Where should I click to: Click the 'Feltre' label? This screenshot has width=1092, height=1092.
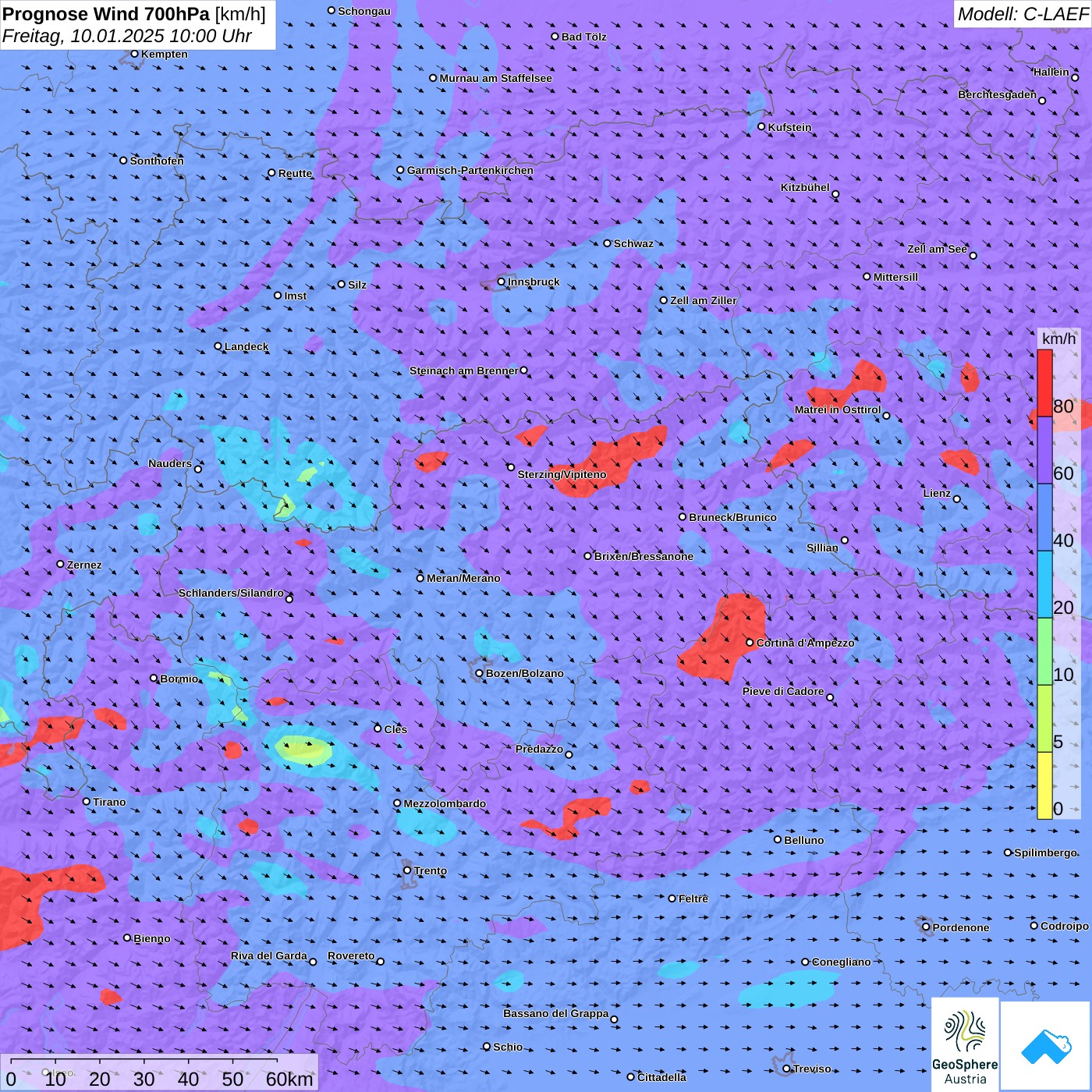pyautogui.click(x=693, y=899)
